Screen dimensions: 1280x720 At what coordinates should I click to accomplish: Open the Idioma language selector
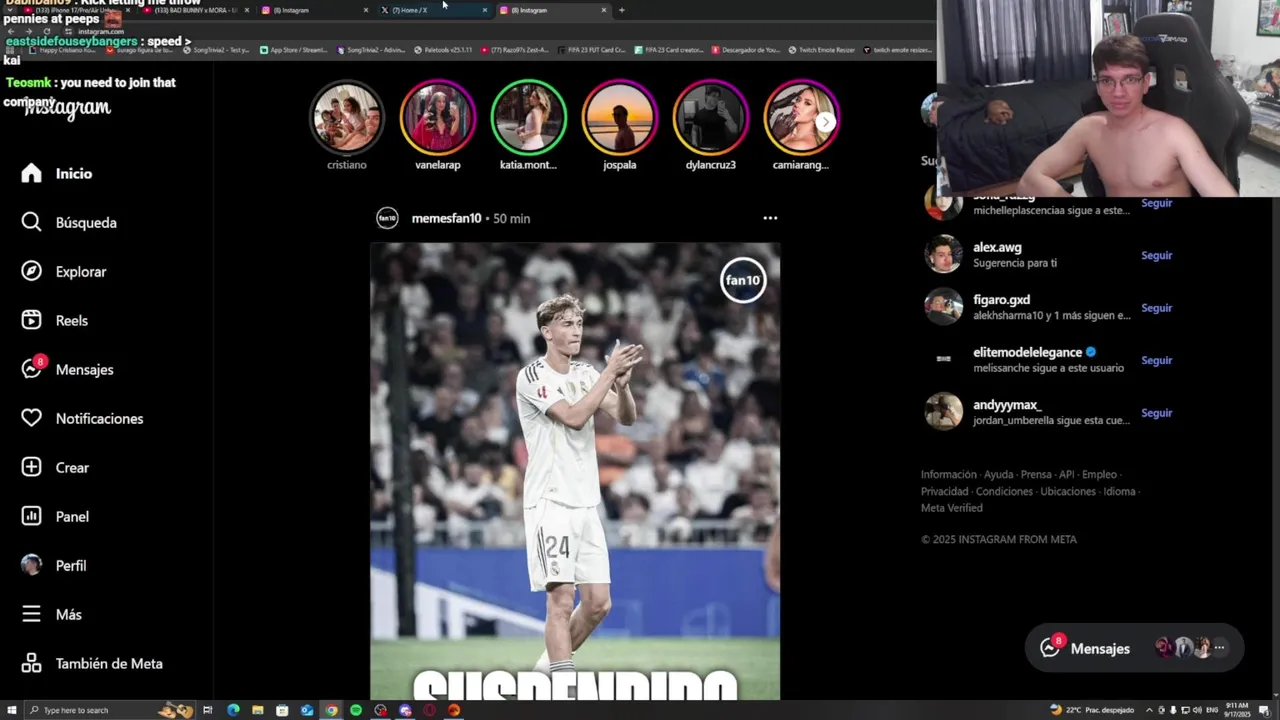tap(1119, 492)
